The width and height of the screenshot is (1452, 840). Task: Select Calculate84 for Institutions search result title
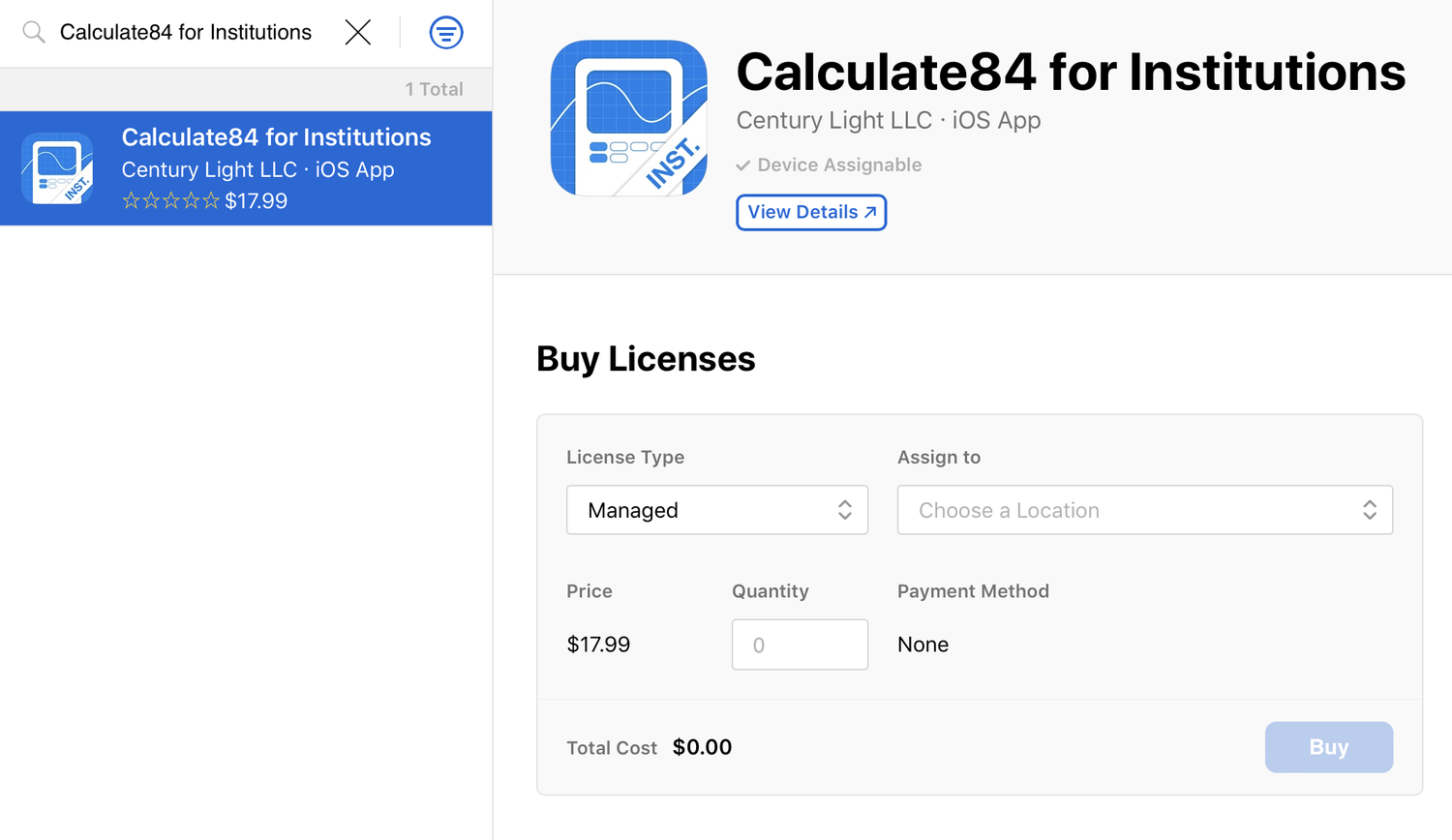pos(276,137)
